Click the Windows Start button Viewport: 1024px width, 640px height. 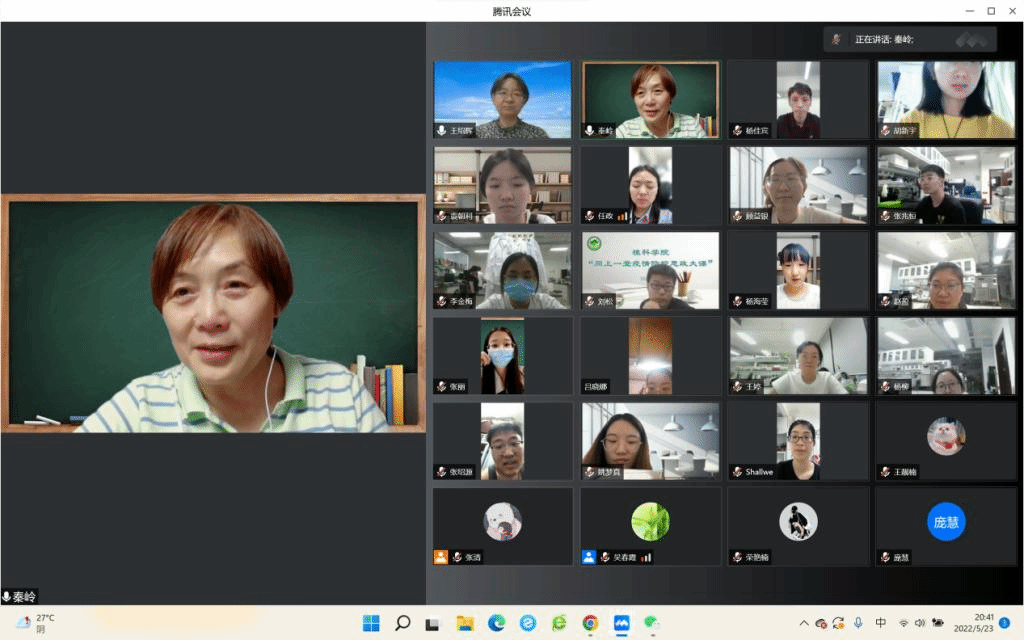coord(371,623)
